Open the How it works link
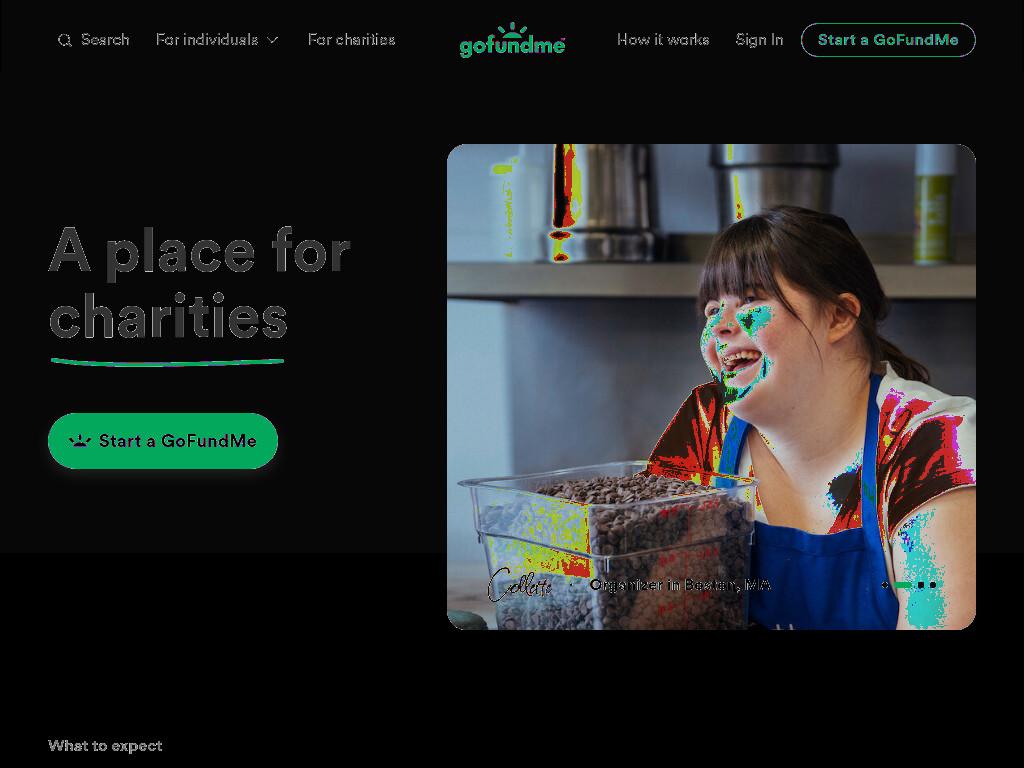 (x=663, y=40)
